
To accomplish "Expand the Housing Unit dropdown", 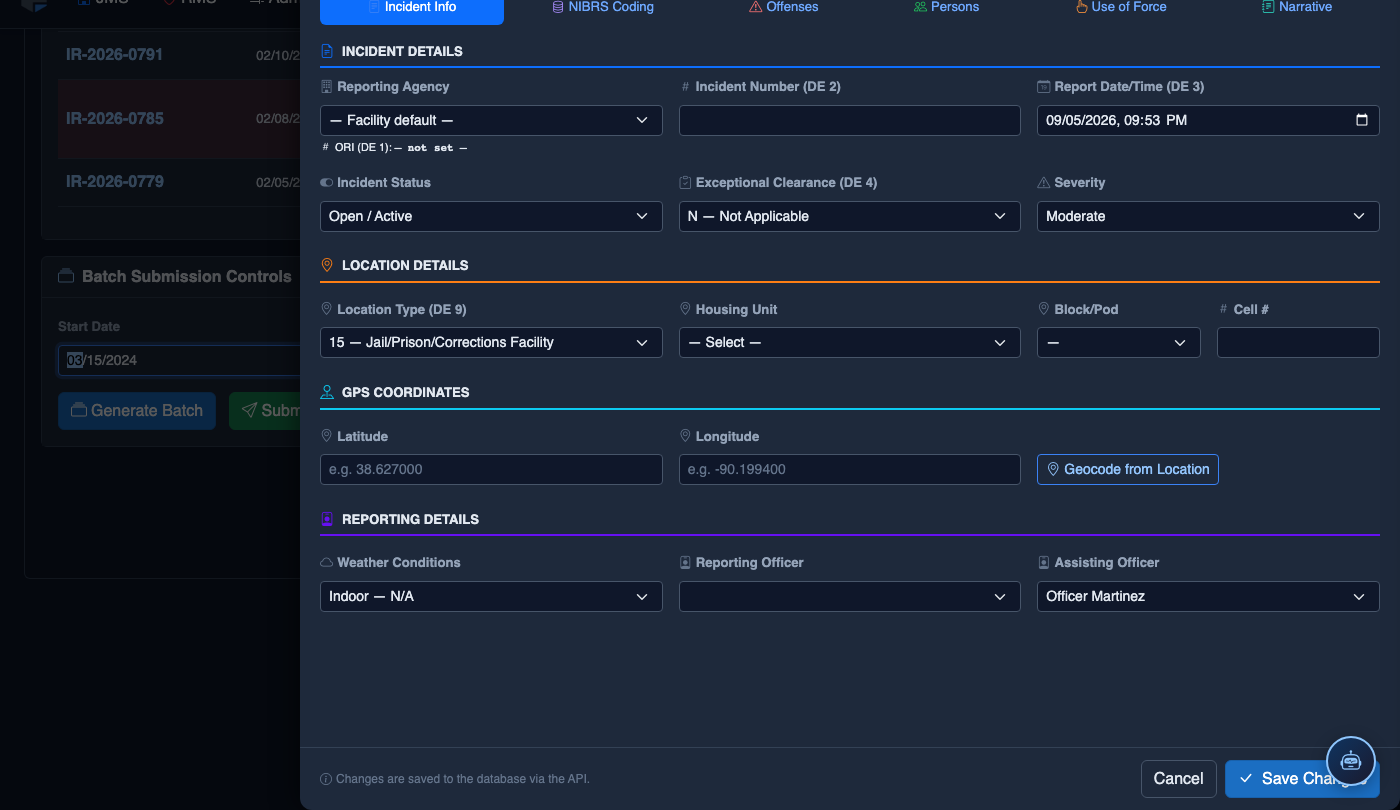I will point(850,342).
